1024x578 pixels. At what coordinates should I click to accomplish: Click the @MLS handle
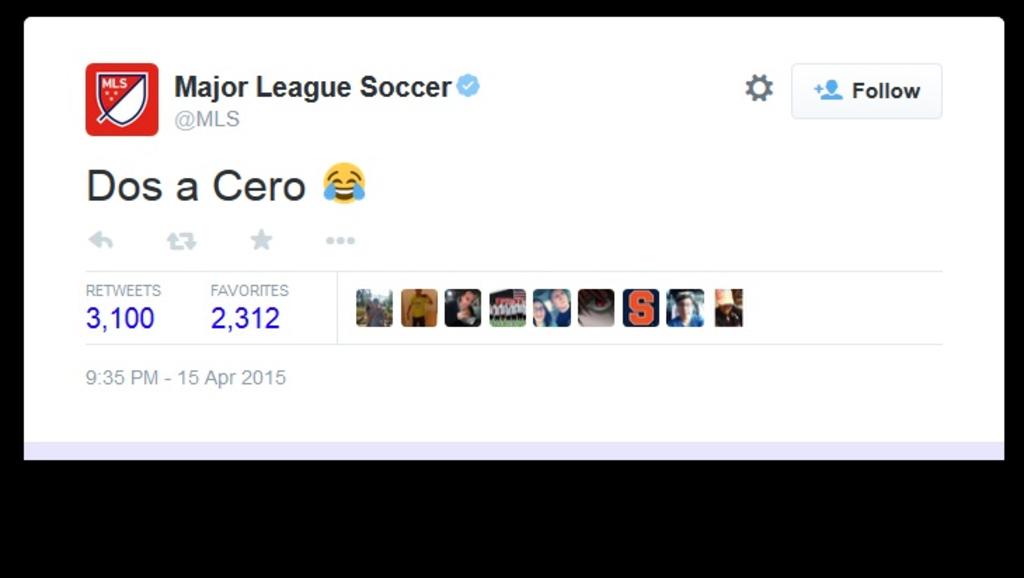pos(207,119)
